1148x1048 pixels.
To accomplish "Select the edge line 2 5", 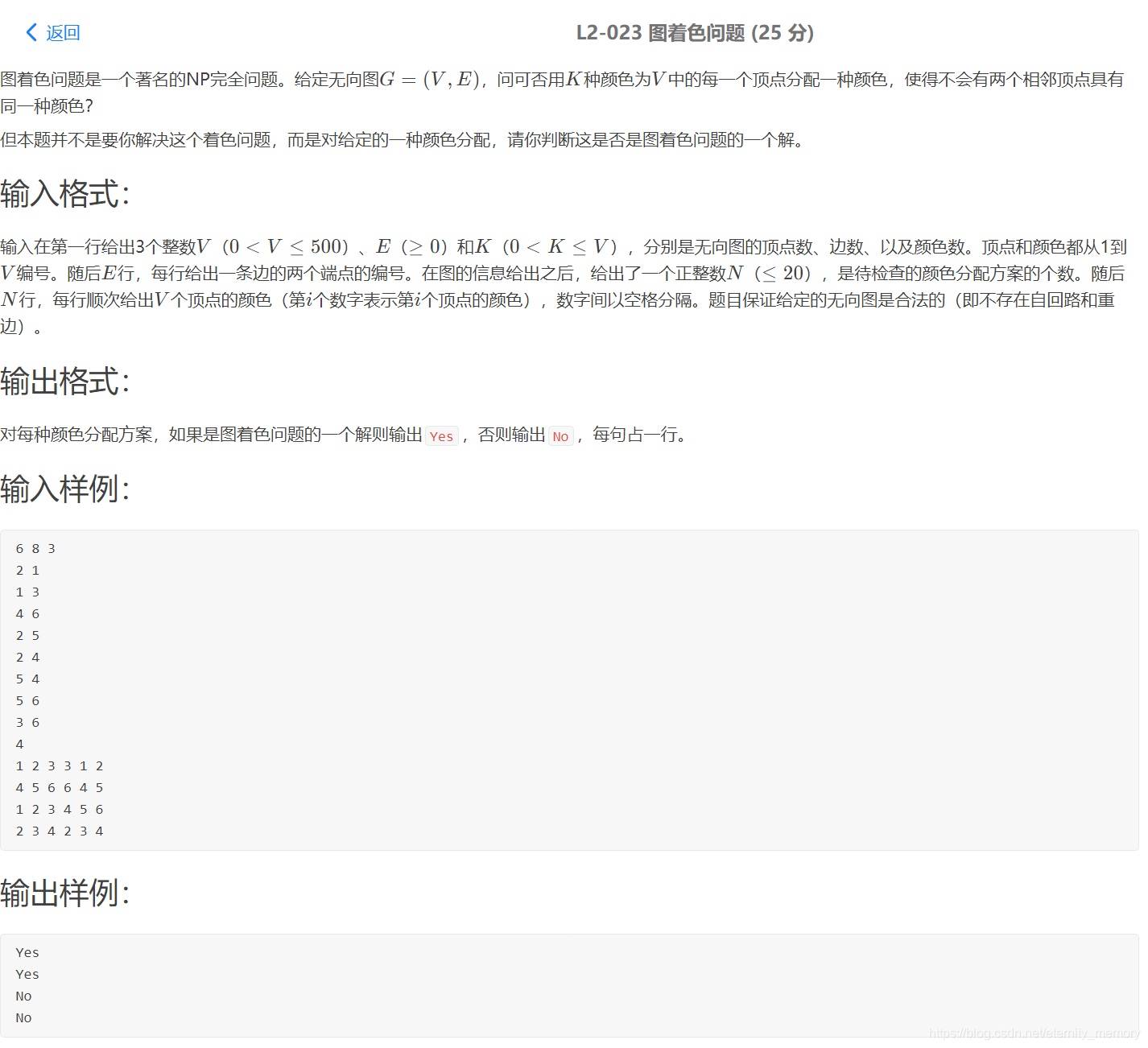I will pyautogui.click(x=27, y=635).
